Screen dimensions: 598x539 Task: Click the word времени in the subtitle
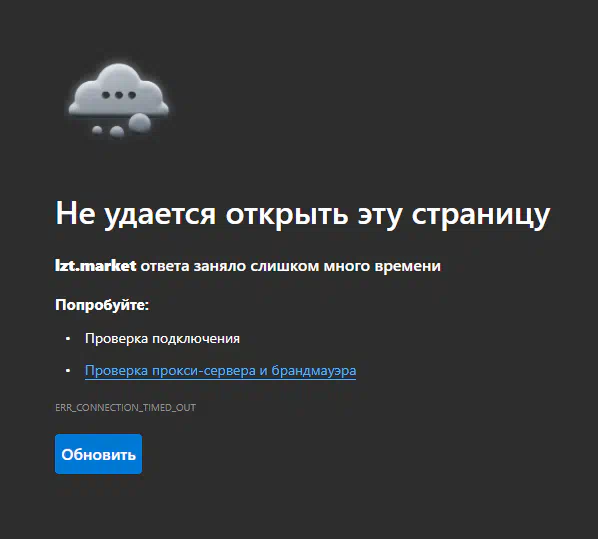[x=408, y=266]
